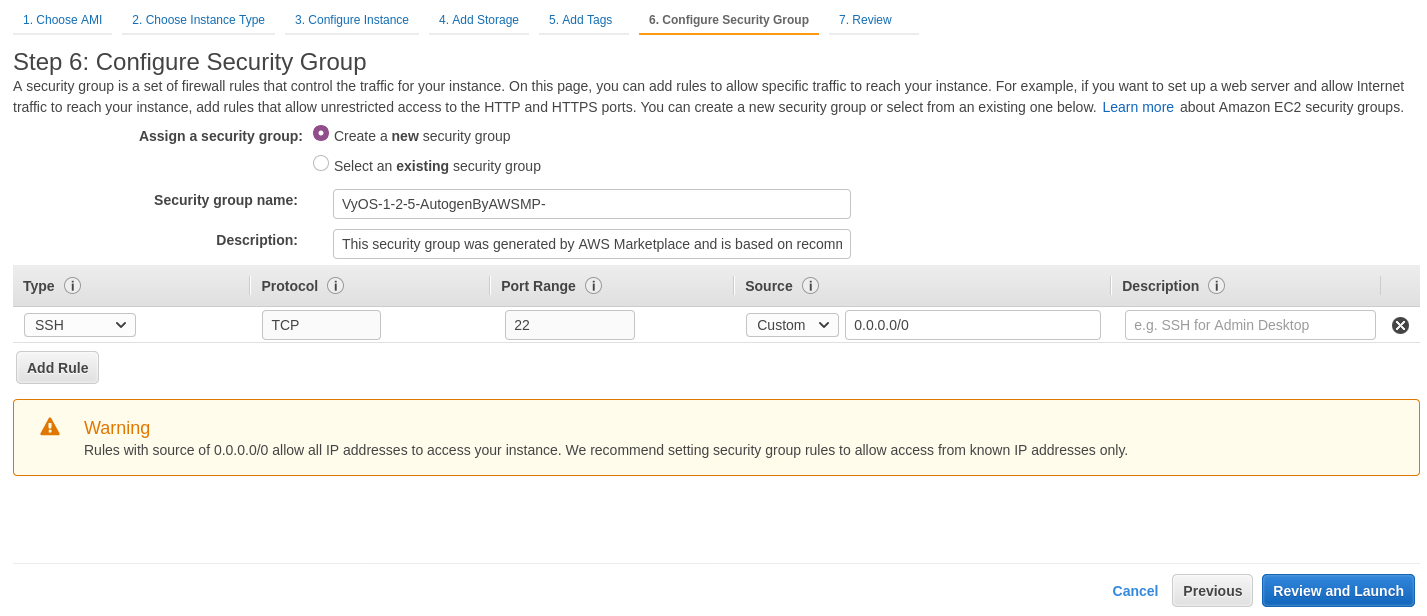1427x616 pixels.
Task: Click the Type column info icon
Action: (72, 286)
